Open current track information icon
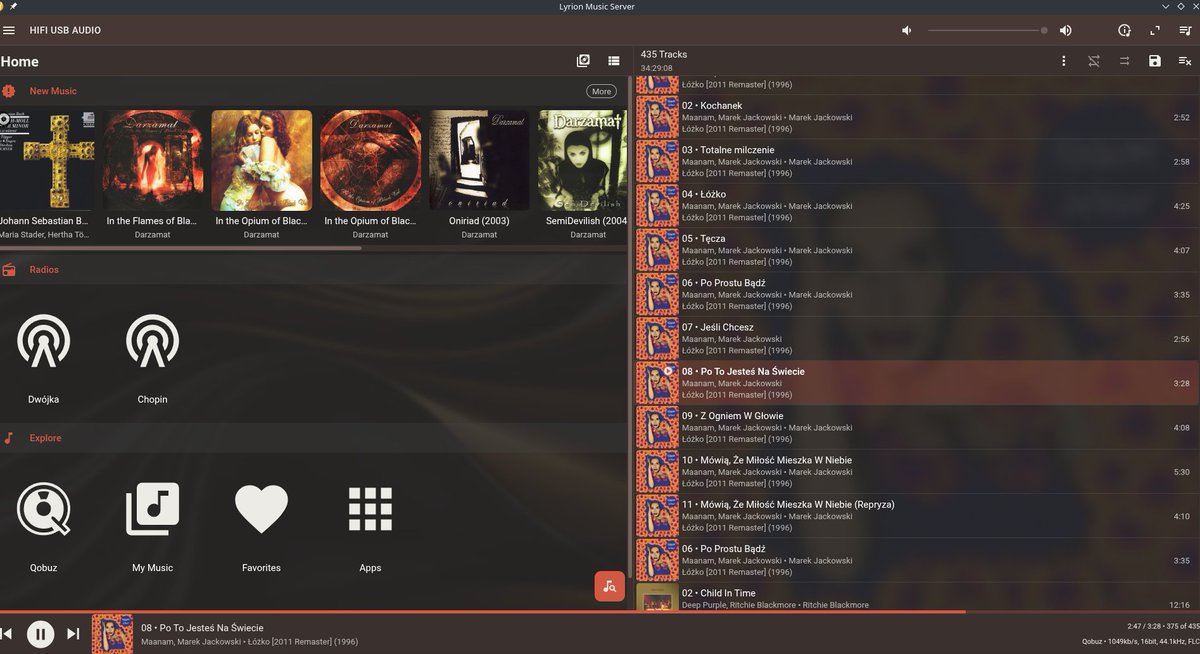The height and width of the screenshot is (654, 1200). (x=1124, y=30)
